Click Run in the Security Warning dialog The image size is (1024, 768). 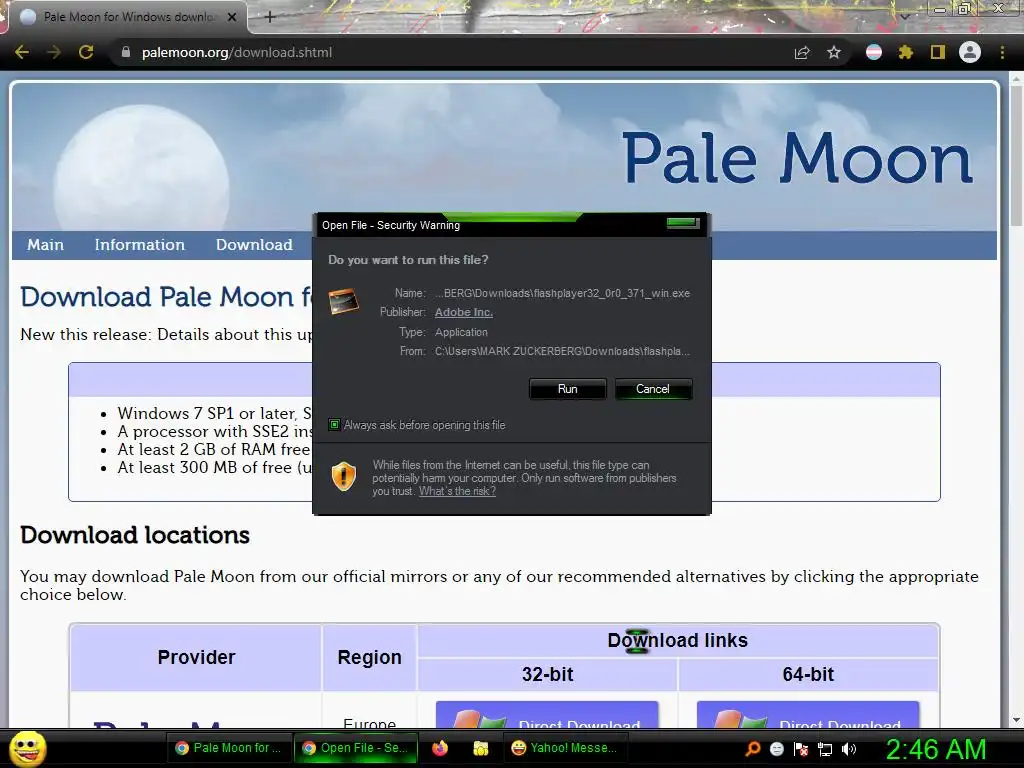click(x=568, y=389)
